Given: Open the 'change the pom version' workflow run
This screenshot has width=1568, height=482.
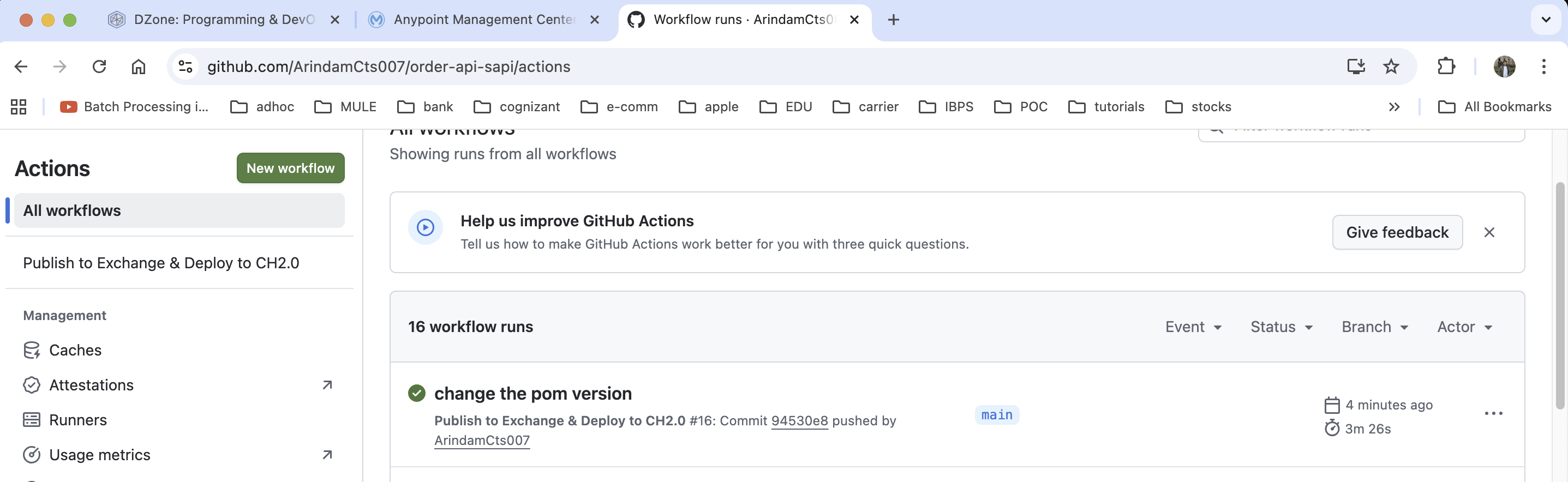Looking at the screenshot, I should (x=532, y=394).
